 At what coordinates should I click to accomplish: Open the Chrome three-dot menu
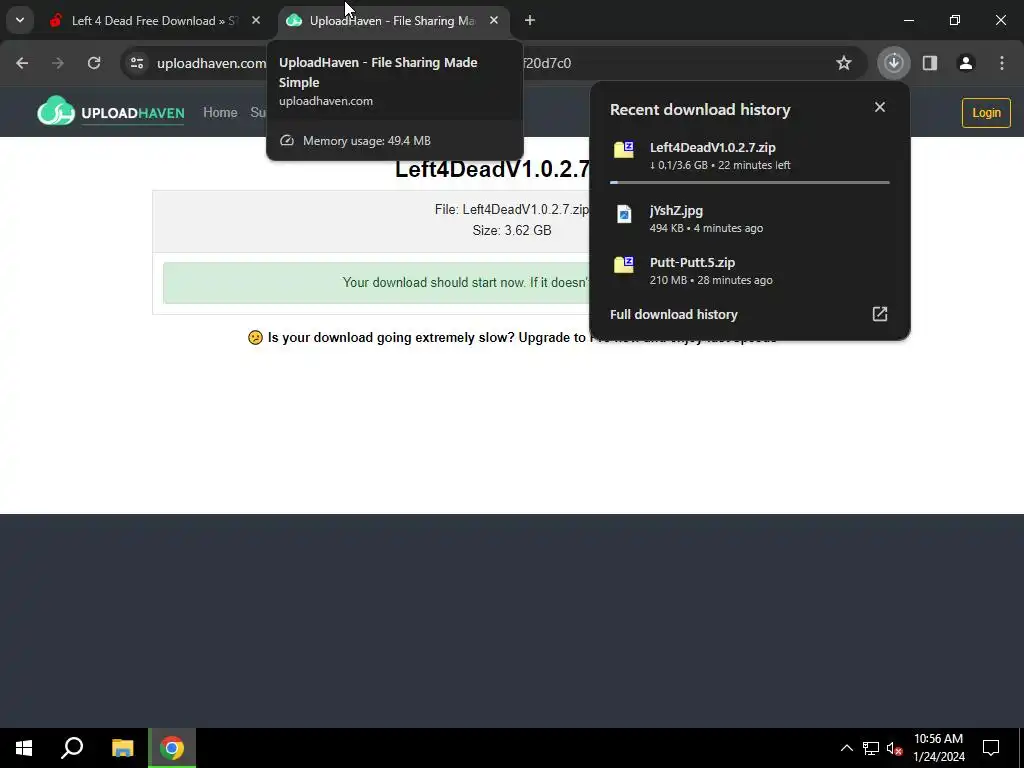[1002, 63]
